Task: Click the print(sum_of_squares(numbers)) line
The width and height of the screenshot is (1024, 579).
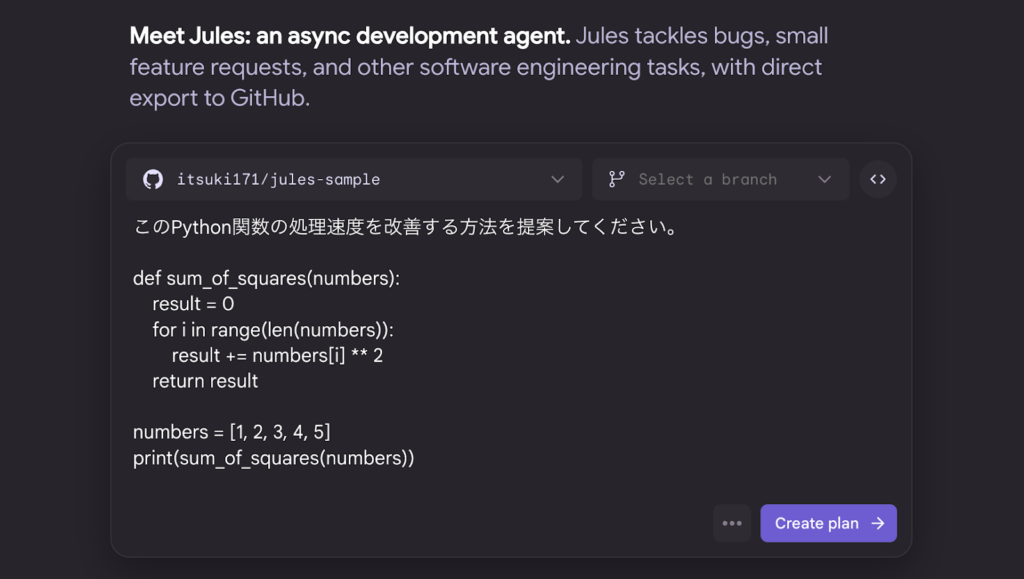Action: click(274, 458)
